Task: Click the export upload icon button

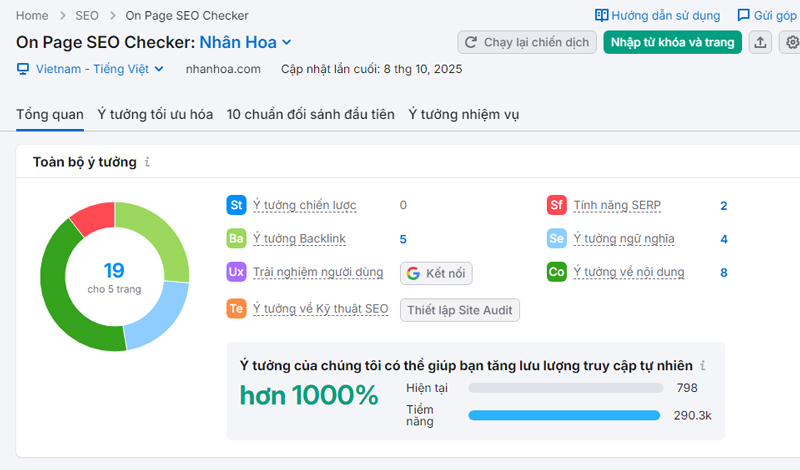Action: coord(760,42)
